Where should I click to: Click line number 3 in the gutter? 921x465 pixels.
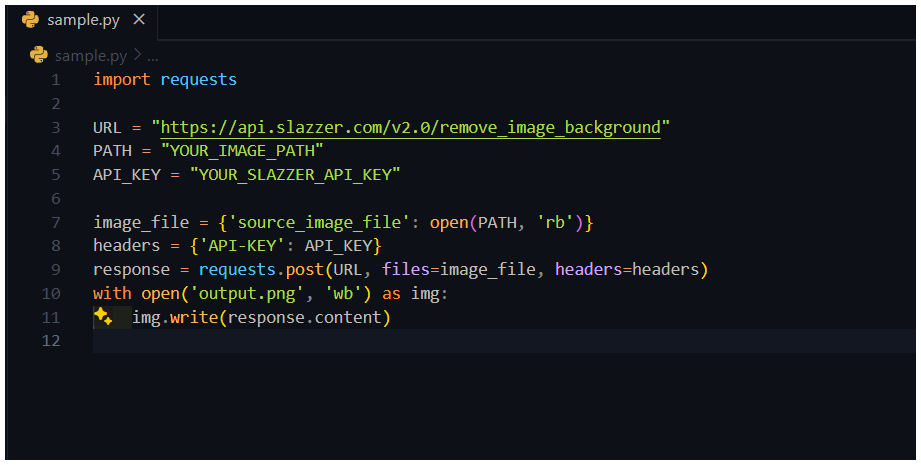click(56, 127)
